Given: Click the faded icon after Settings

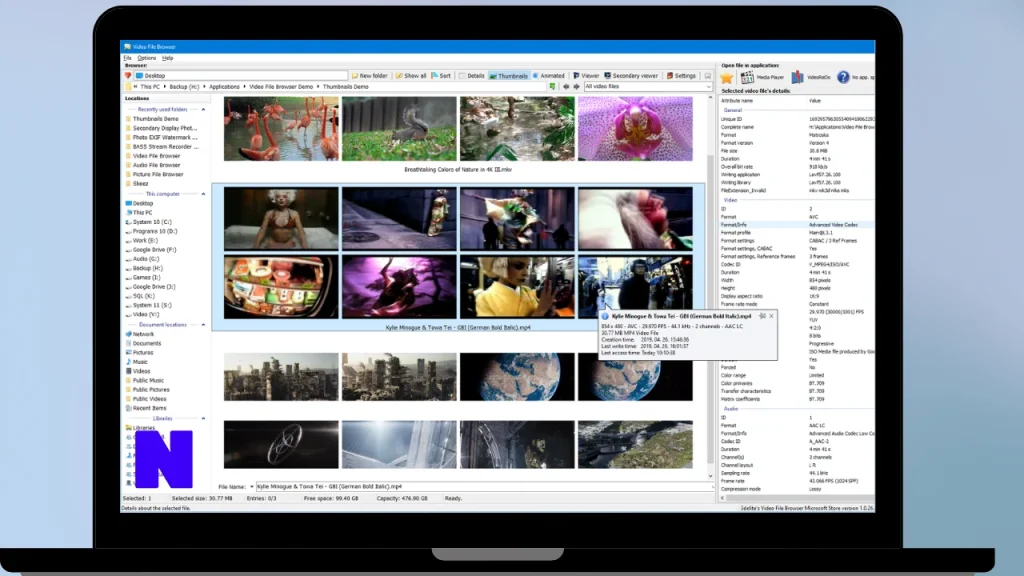Looking at the screenshot, I should point(707,76).
